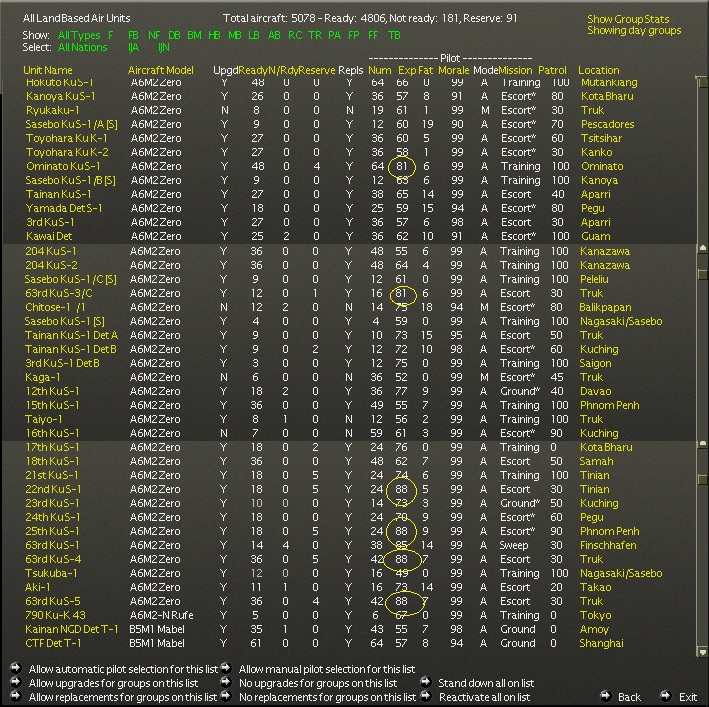Viewport: 709px width, 707px height.
Task: Sort by Unit Name column header
Action: pyautogui.click(x=47, y=71)
